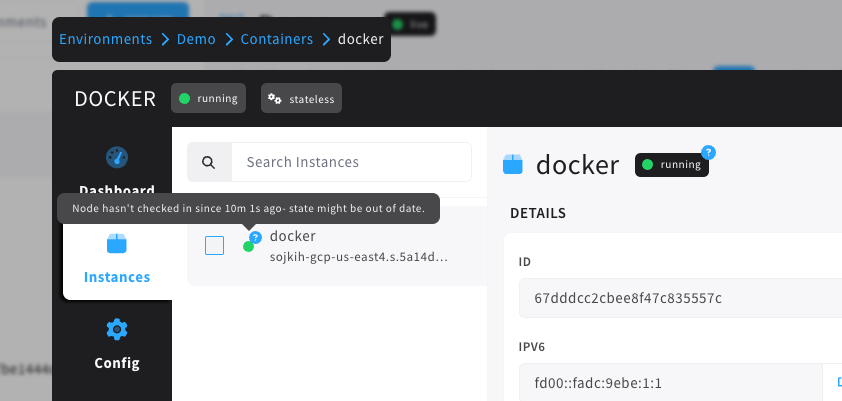Click green status dot on docker instance row
The height and width of the screenshot is (401, 842).
click(x=248, y=246)
